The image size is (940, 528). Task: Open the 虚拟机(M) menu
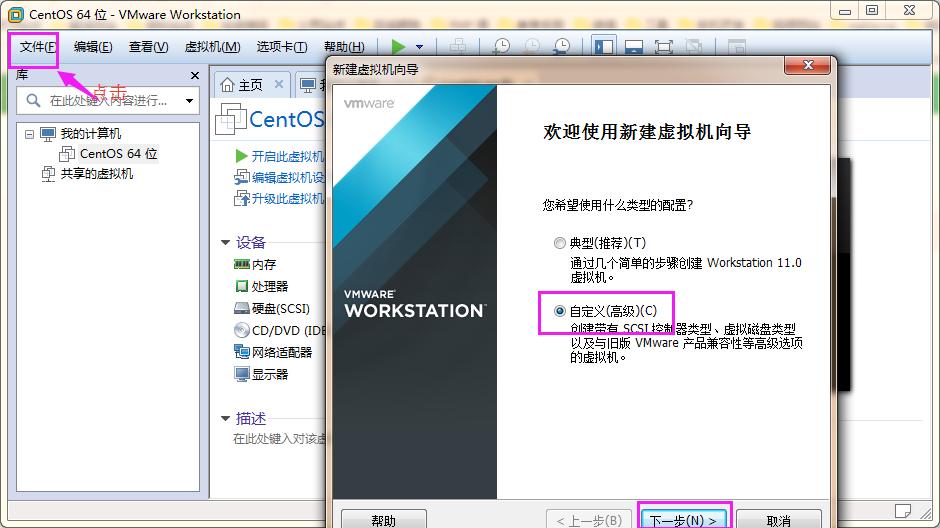coord(212,47)
